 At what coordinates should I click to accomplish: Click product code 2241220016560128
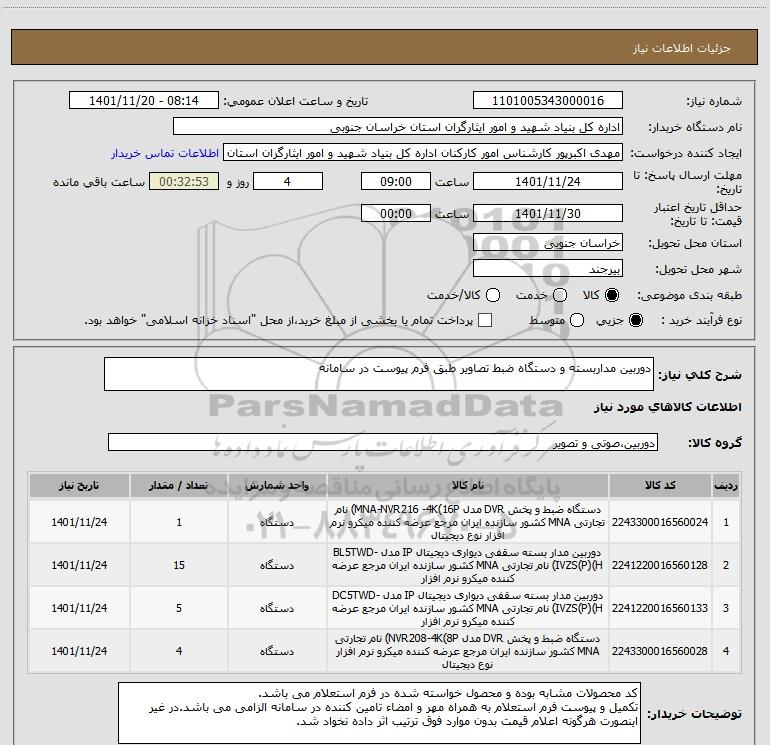coord(660,565)
